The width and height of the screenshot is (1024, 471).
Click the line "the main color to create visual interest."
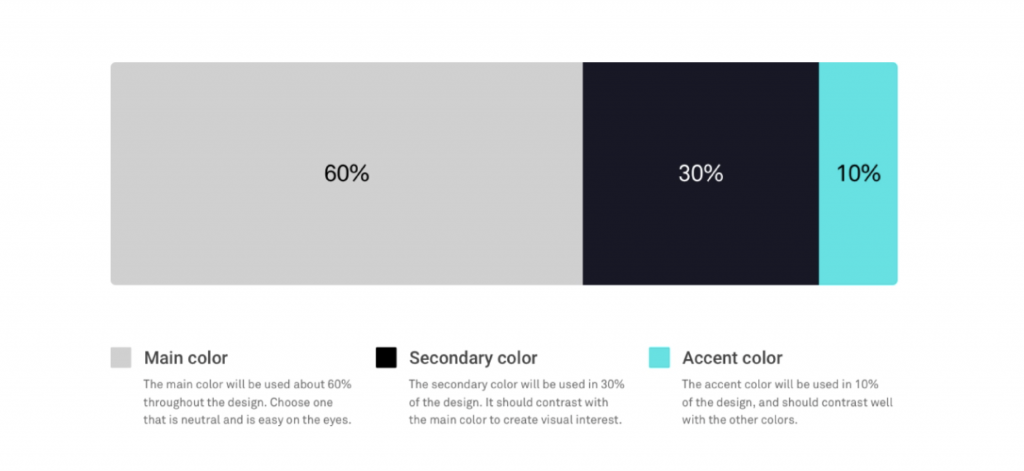point(515,420)
